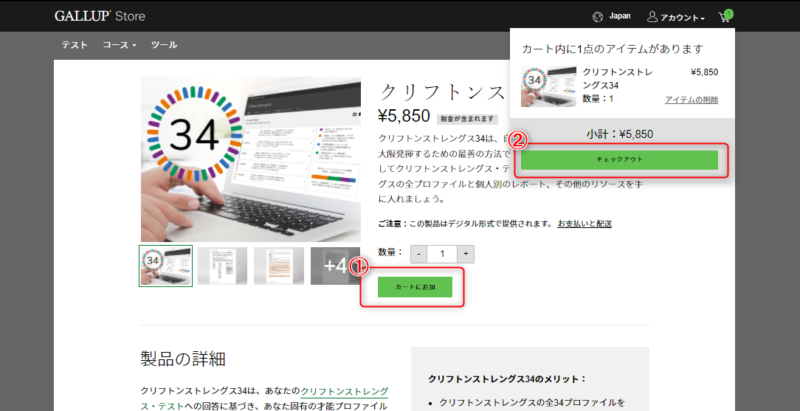
Task: Open the アカウント dropdown
Action: (x=676, y=17)
